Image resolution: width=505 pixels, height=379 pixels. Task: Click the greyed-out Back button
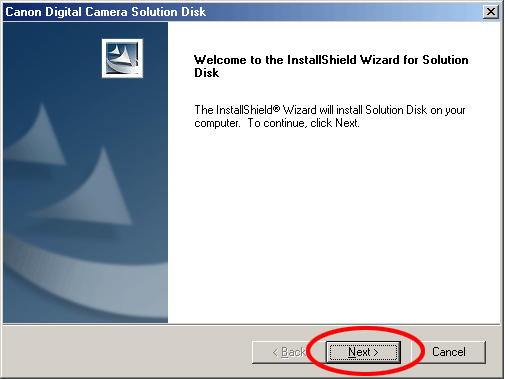289,352
